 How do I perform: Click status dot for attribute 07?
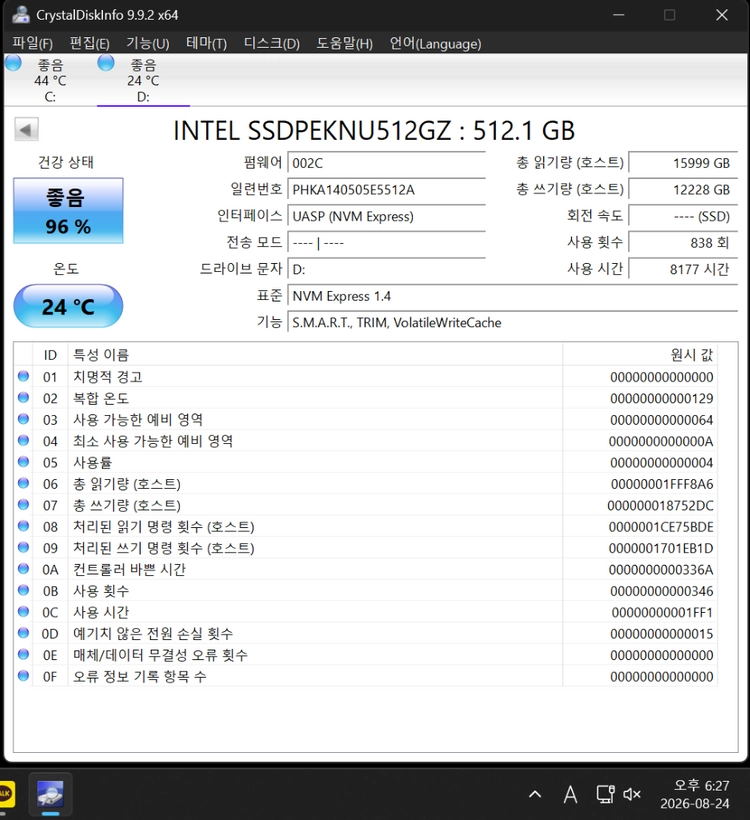pos(23,505)
